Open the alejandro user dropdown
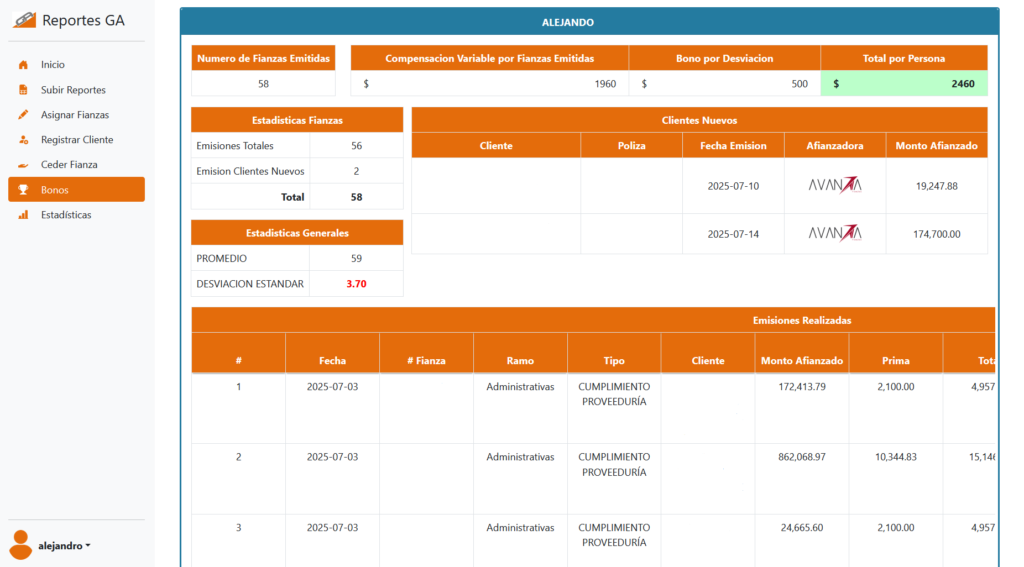 [65, 546]
